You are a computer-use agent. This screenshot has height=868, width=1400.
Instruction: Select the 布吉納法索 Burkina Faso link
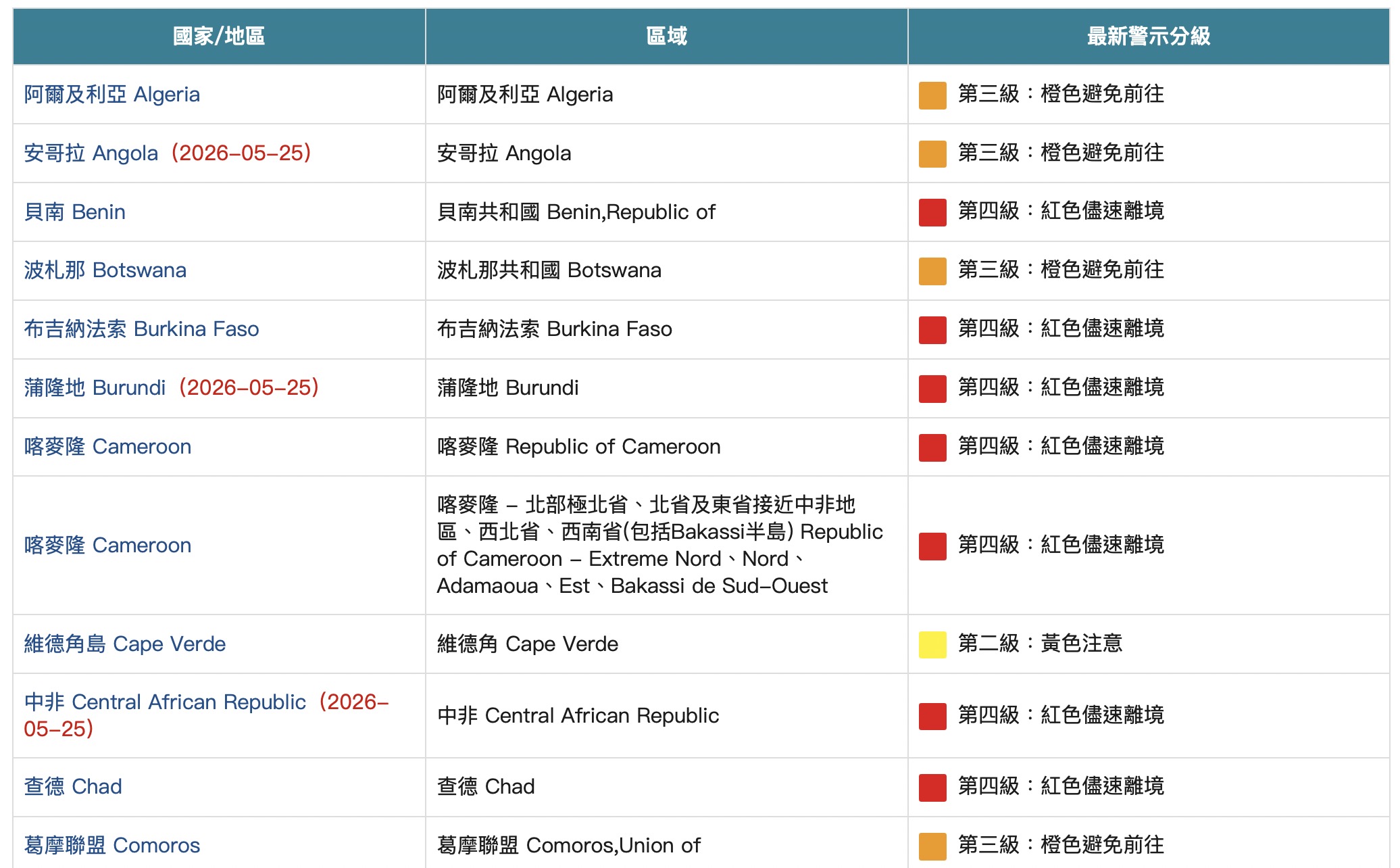[141, 329]
